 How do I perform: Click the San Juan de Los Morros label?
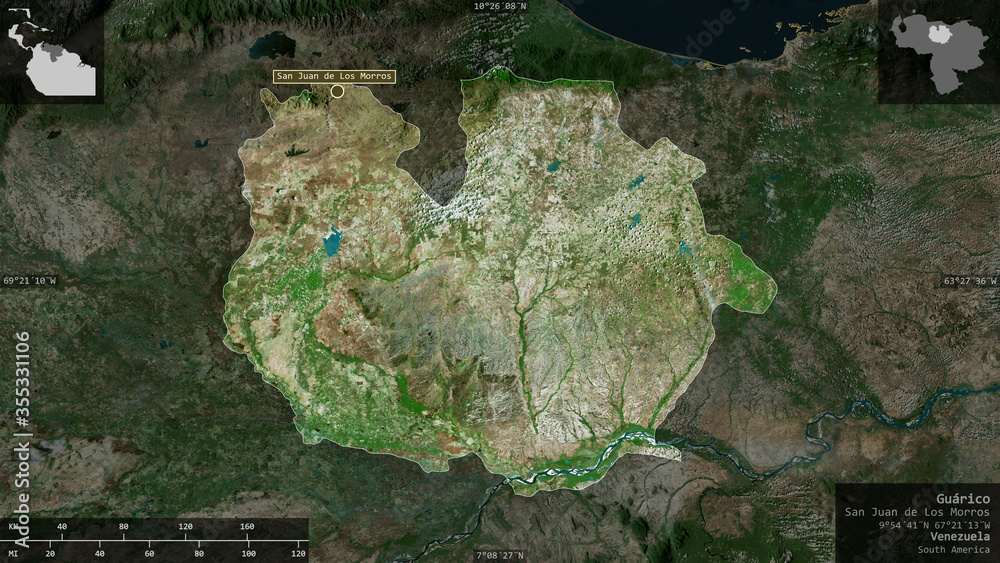pyautogui.click(x=334, y=76)
